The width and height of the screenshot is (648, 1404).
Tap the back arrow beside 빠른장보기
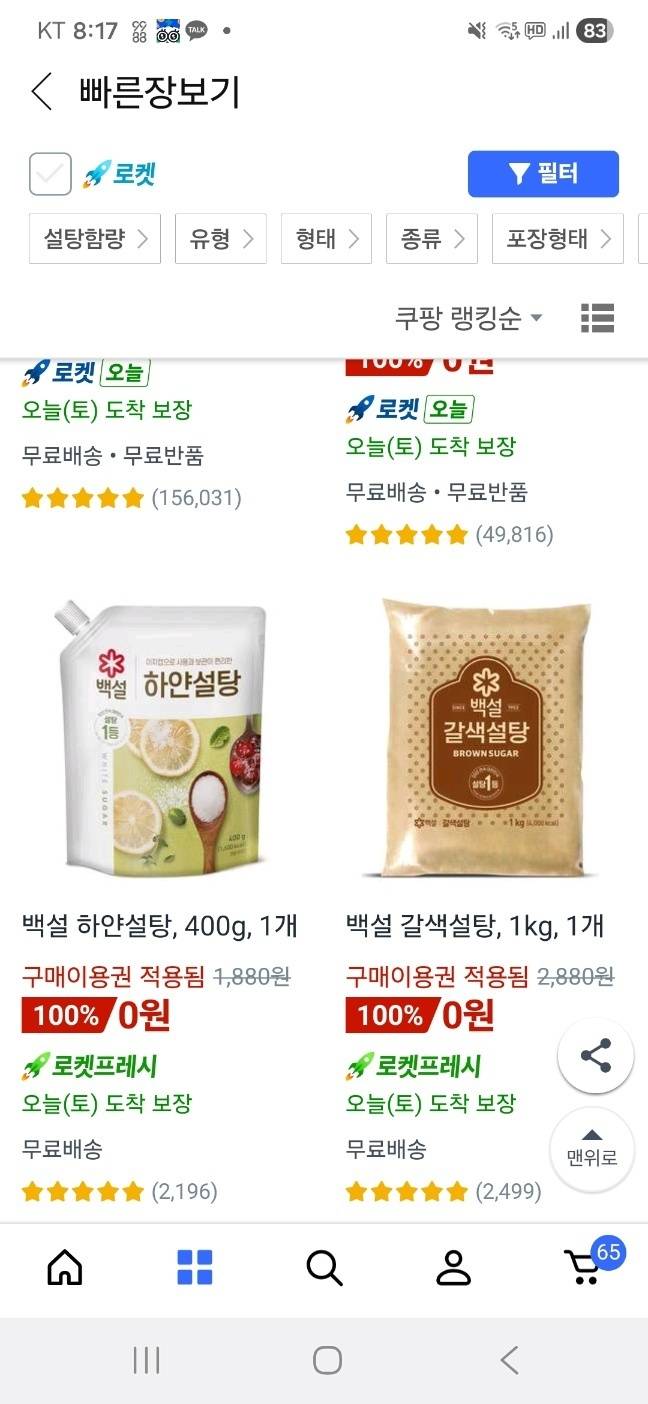41,92
